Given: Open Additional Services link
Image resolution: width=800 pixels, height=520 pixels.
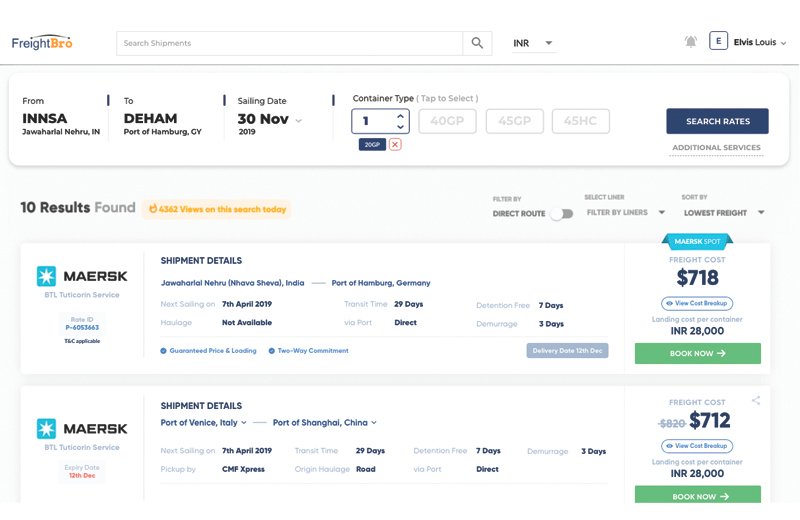Looking at the screenshot, I should pos(716,147).
